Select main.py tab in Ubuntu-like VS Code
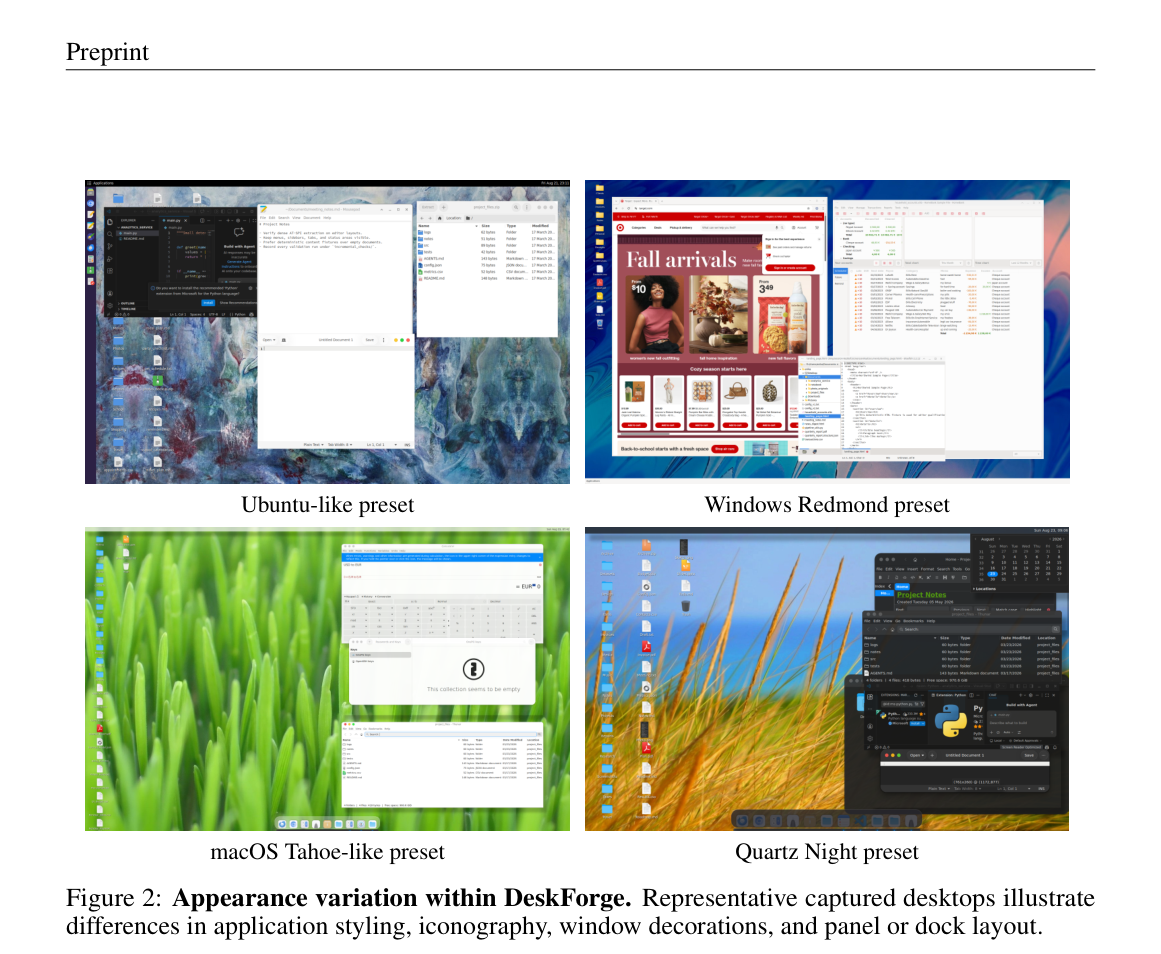This screenshot has height=954, width=1161. (x=174, y=221)
